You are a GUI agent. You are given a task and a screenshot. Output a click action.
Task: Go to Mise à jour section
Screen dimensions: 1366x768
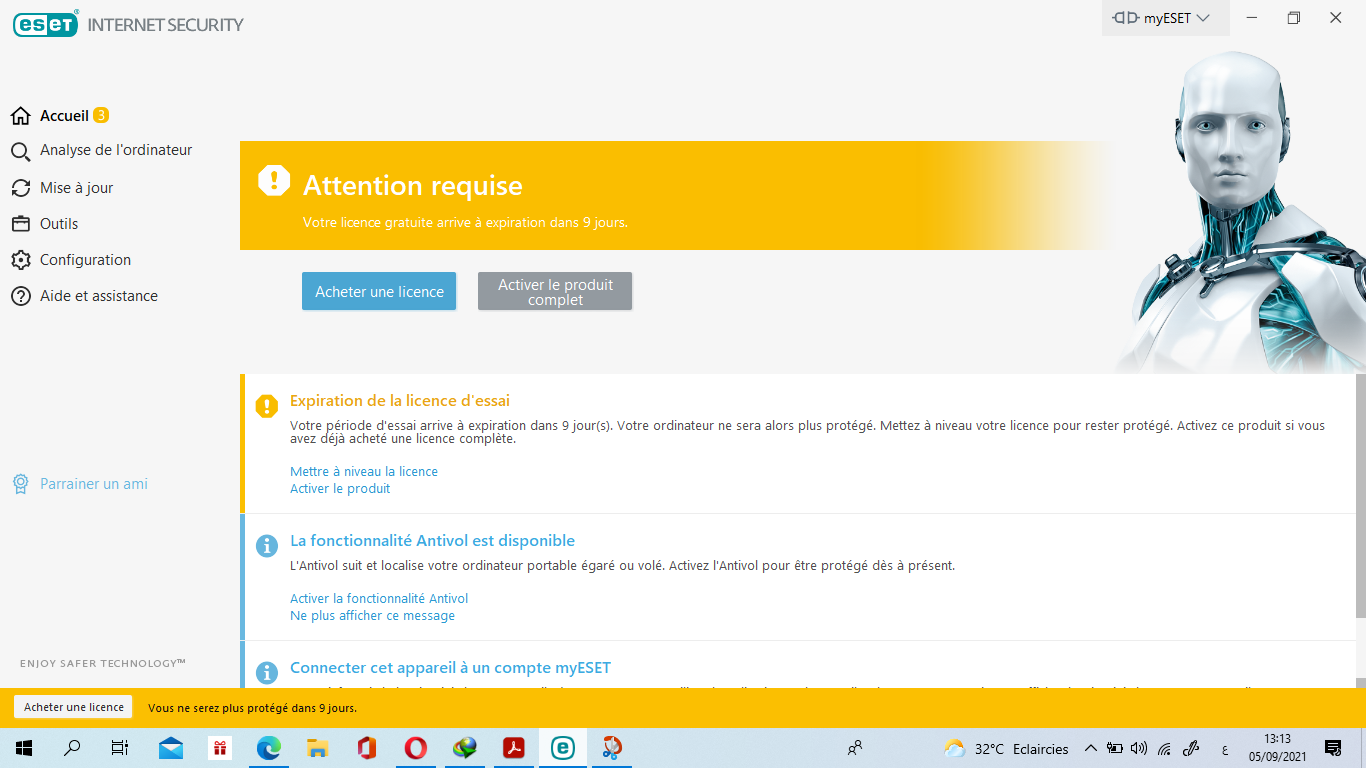point(76,188)
